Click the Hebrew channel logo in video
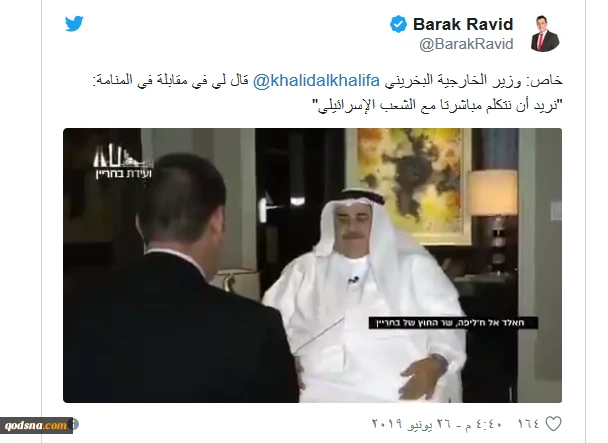This screenshot has height=443, width=608. [123, 162]
